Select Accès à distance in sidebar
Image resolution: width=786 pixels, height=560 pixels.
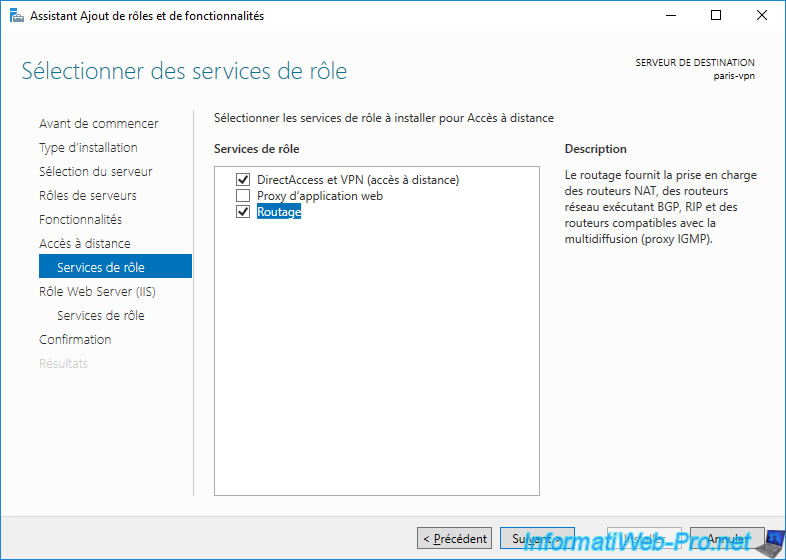tap(84, 244)
